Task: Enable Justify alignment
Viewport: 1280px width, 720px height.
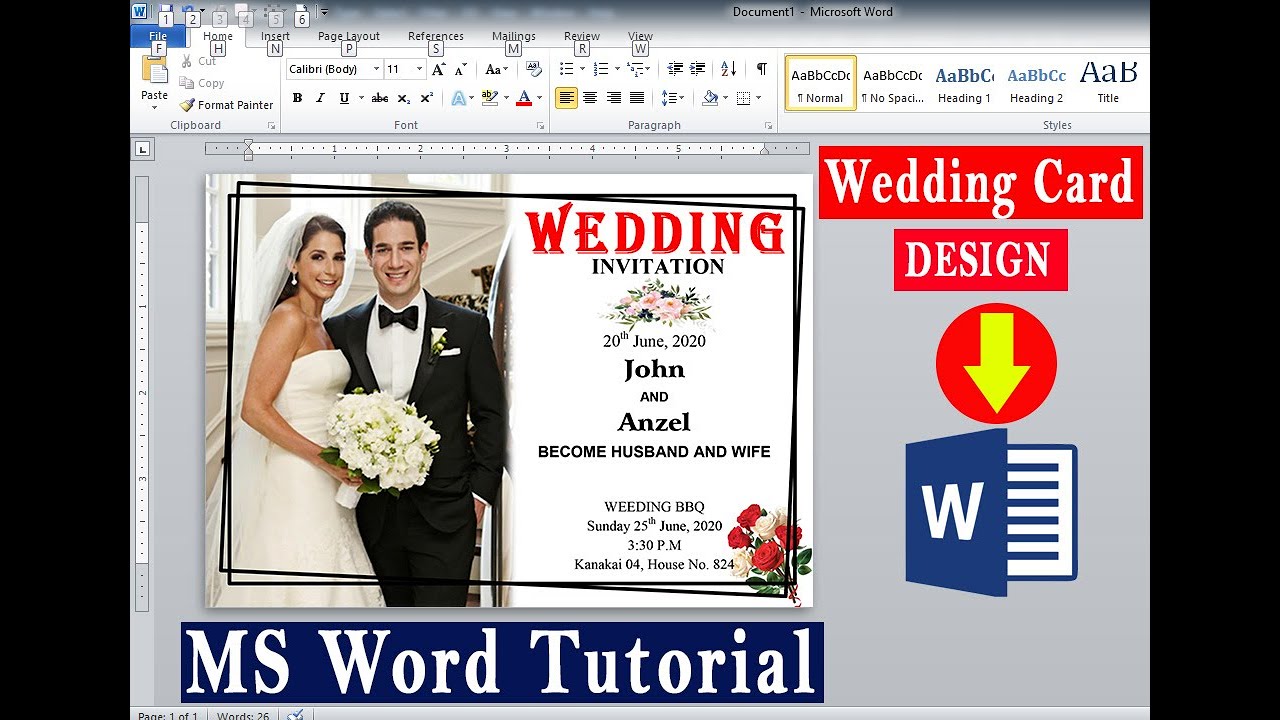Action: tap(637, 98)
